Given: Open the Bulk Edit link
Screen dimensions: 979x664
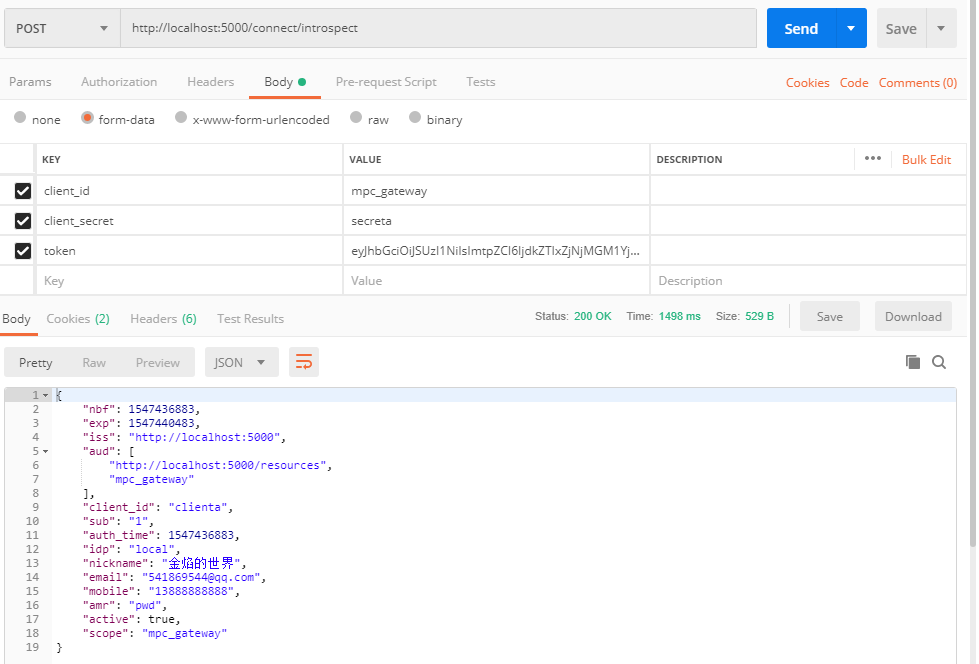Looking at the screenshot, I should 926,159.
